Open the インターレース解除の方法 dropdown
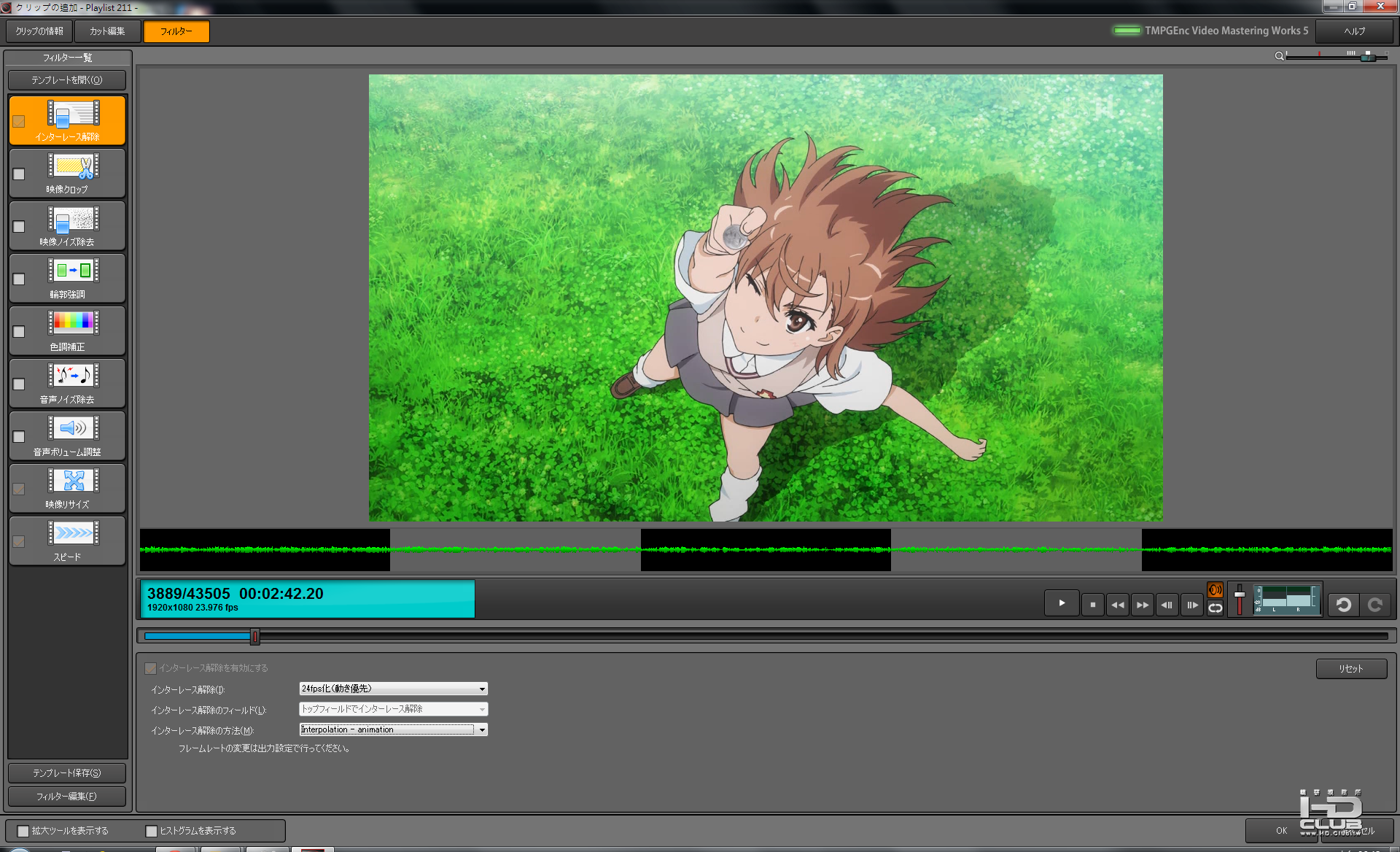The width and height of the screenshot is (1400, 852). (393, 729)
